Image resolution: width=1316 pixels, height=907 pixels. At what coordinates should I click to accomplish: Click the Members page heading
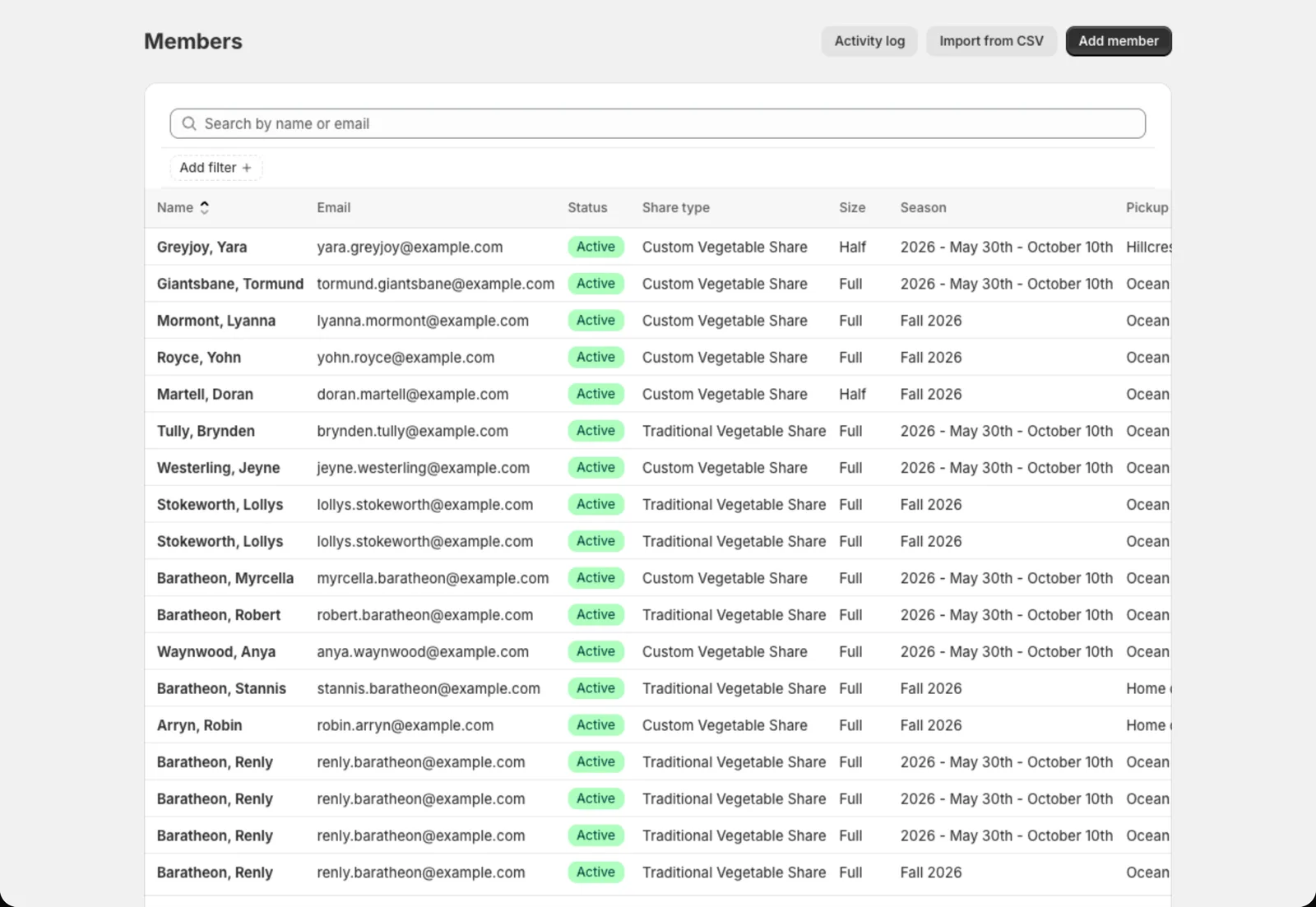193,41
